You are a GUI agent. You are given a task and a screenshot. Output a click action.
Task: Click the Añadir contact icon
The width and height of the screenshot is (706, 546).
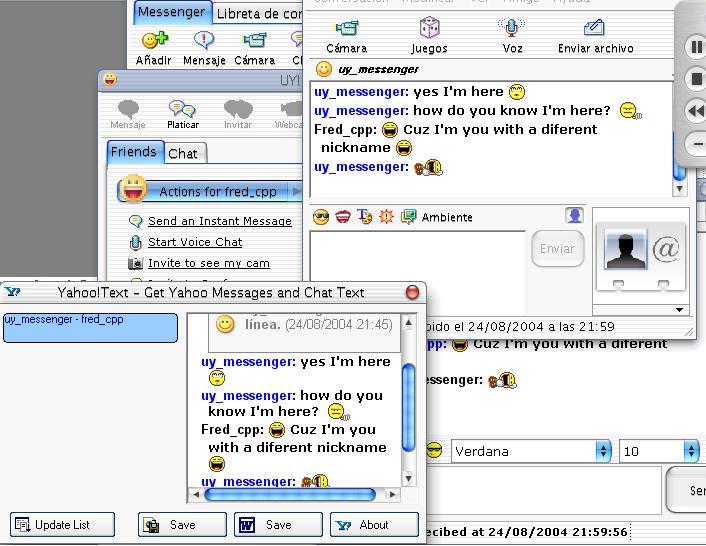pyautogui.click(x=154, y=41)
